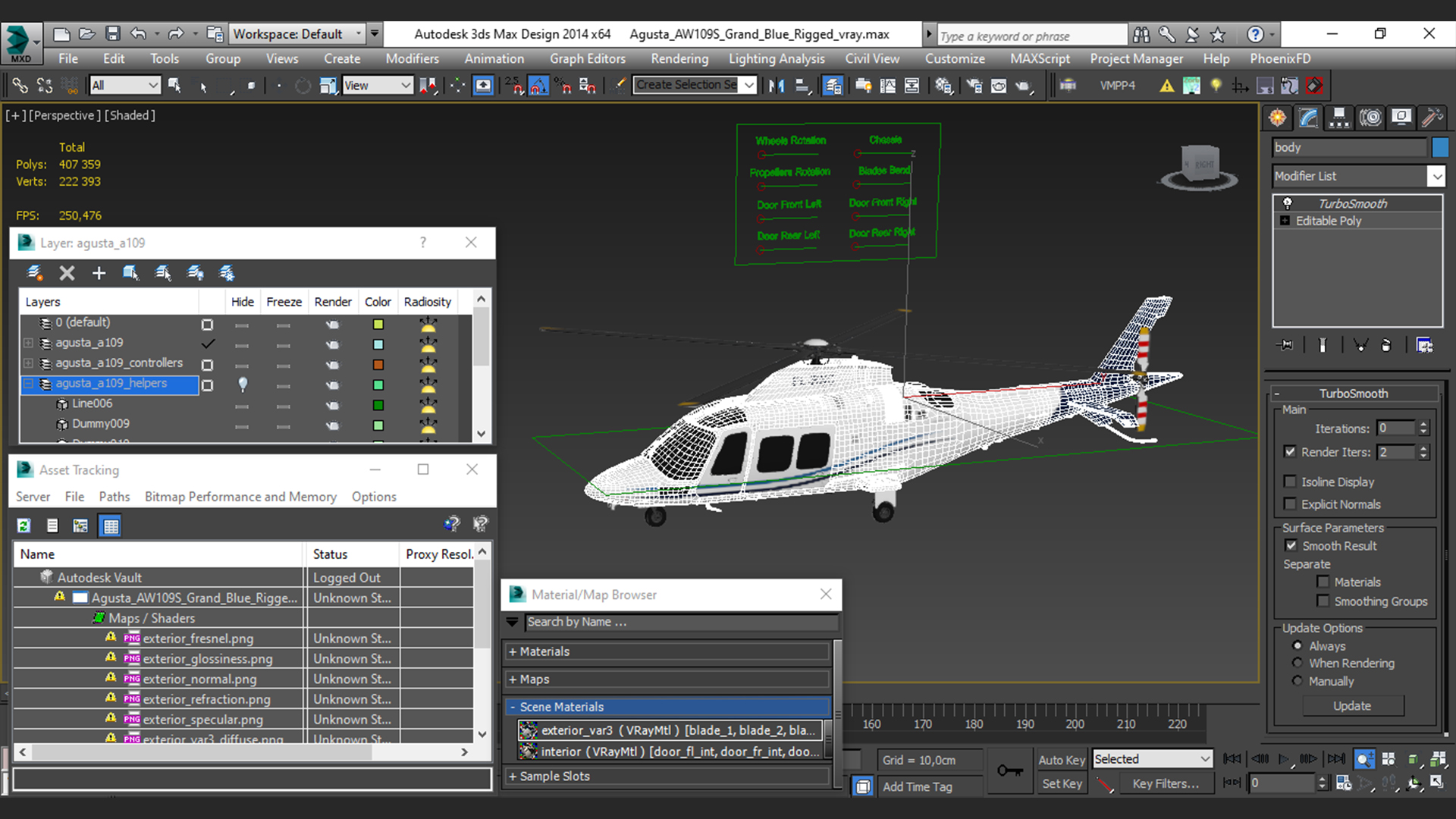This screenshot has width=1456, height=819.
Task: Select the Manually update radio option
Action: click(1298, 681)
